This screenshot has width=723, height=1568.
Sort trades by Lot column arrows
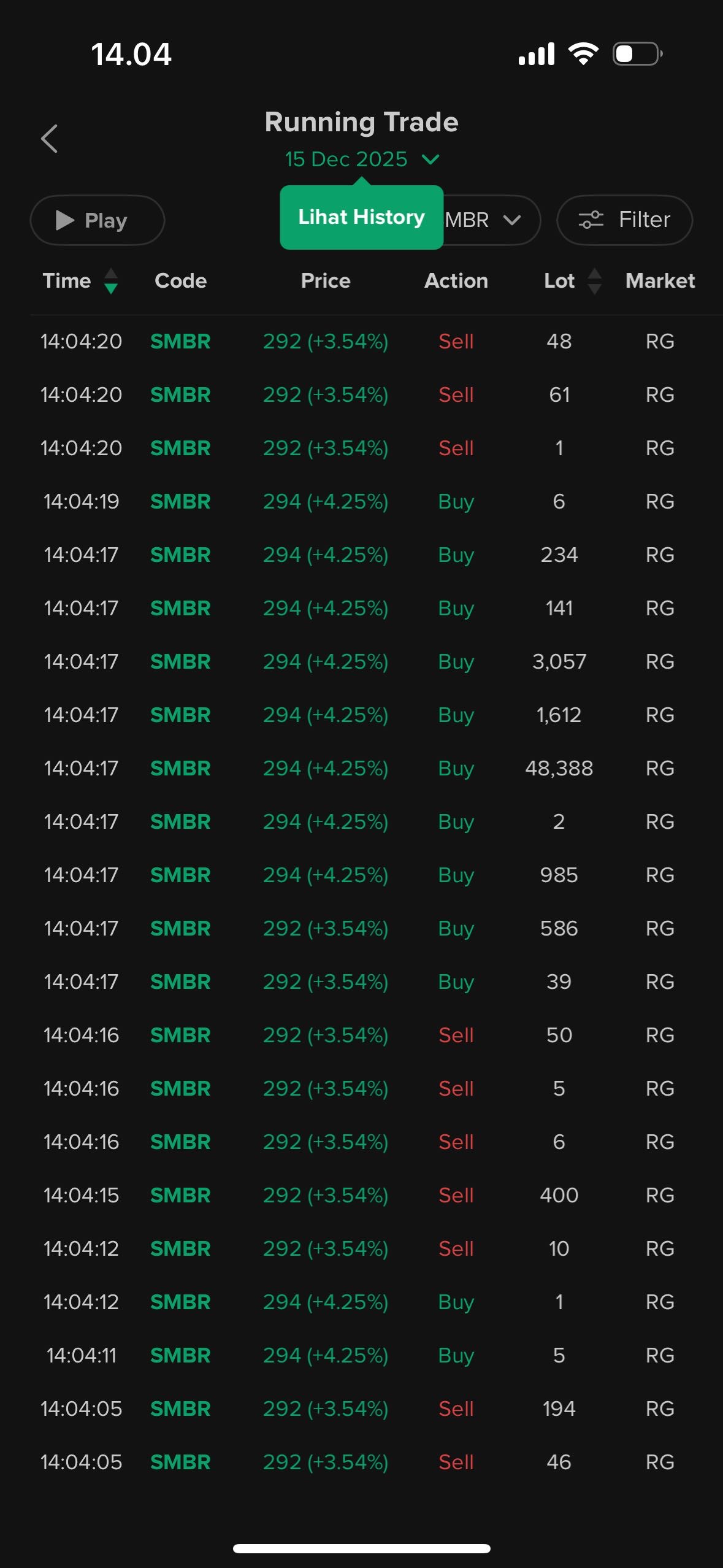(x=594, y=281)
